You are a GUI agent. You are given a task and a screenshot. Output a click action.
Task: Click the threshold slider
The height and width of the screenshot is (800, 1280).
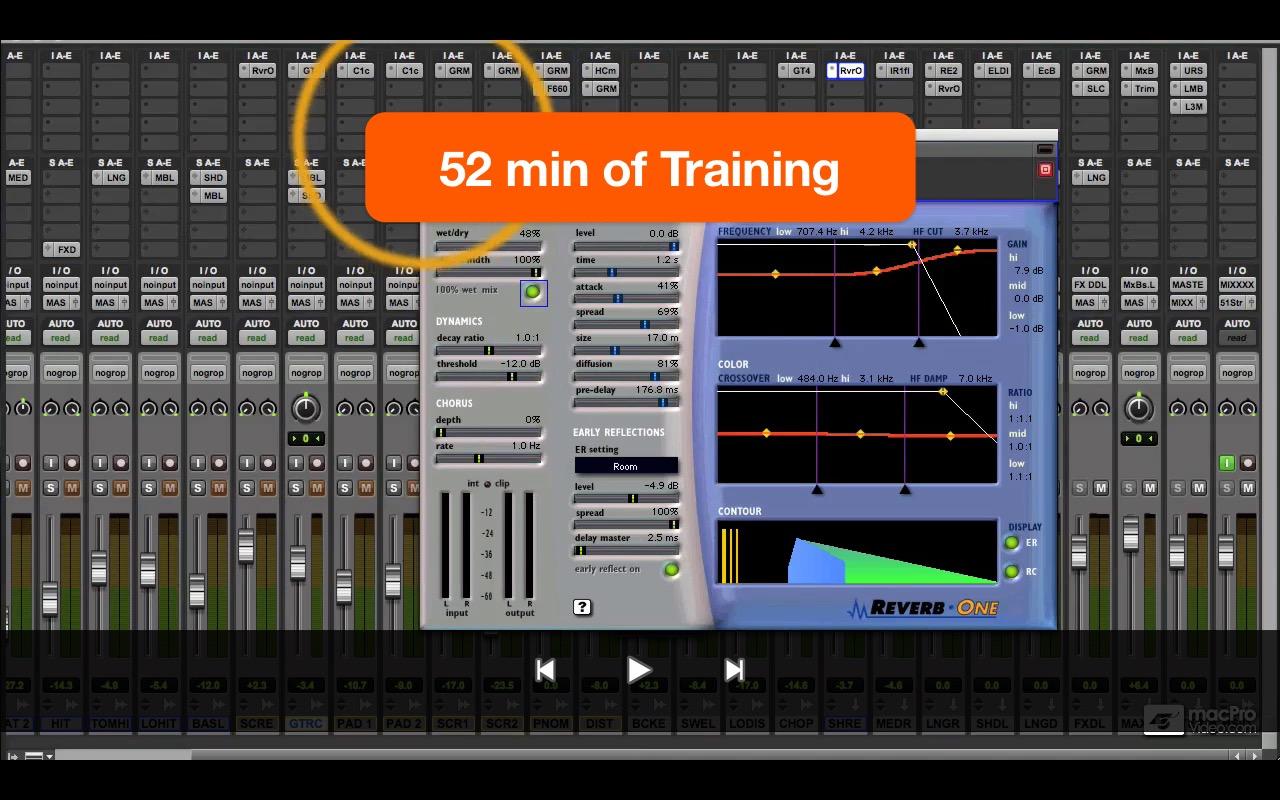[489, 377]
